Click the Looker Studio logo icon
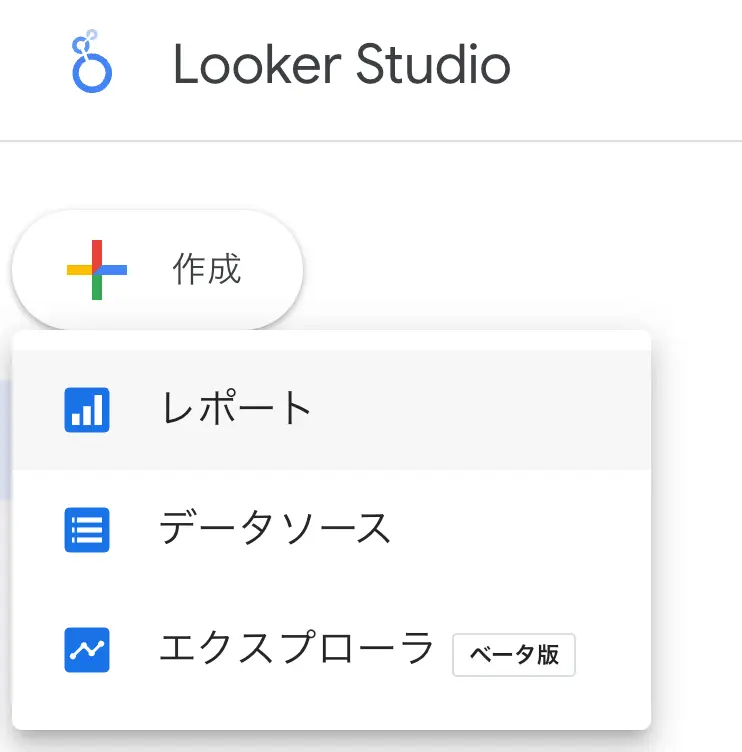The width and height of the screenshot is (742, 752). click(x=92, y=61)
